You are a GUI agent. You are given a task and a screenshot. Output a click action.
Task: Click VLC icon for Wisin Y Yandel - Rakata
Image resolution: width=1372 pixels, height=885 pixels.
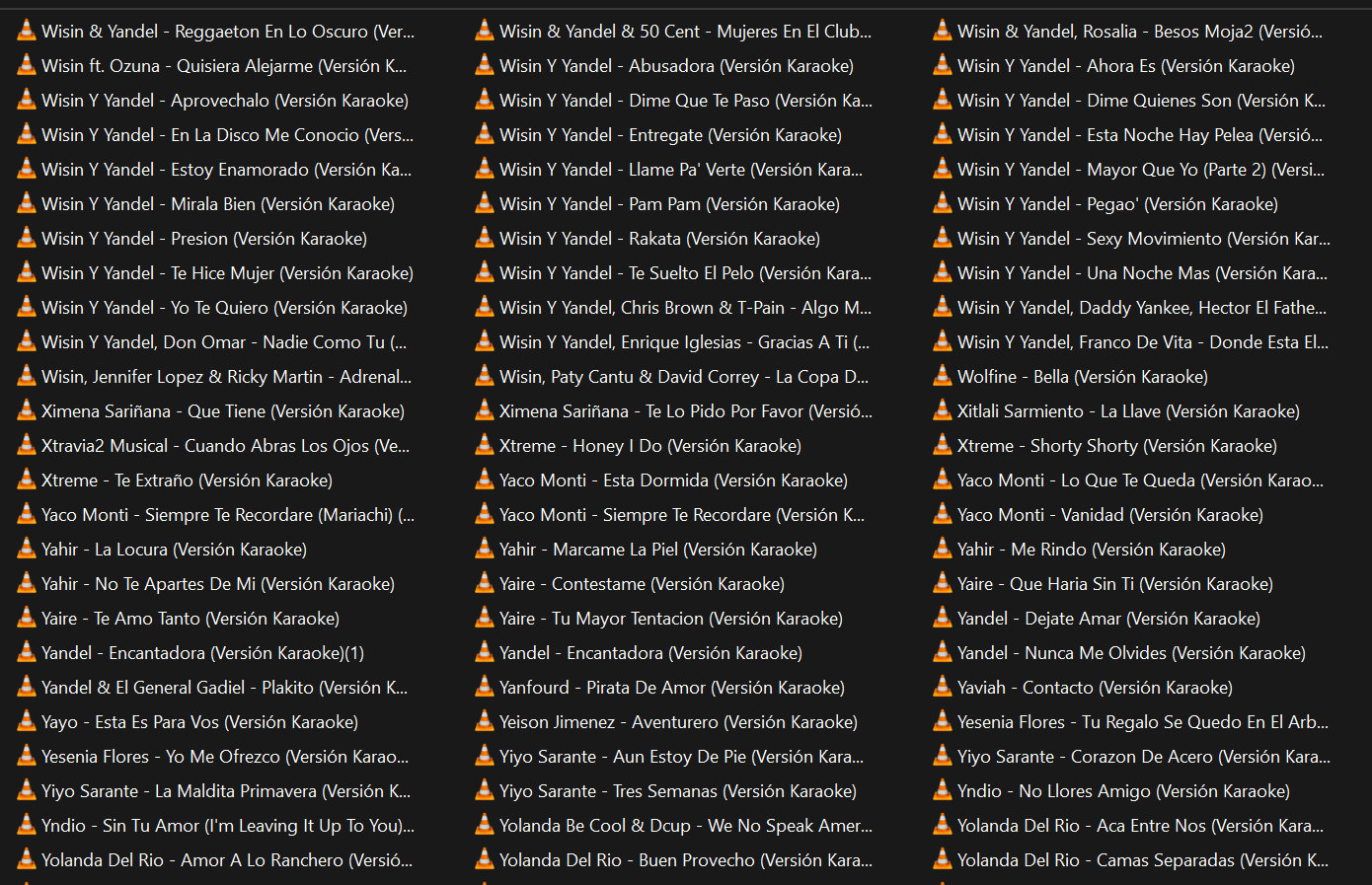[485, 238]
